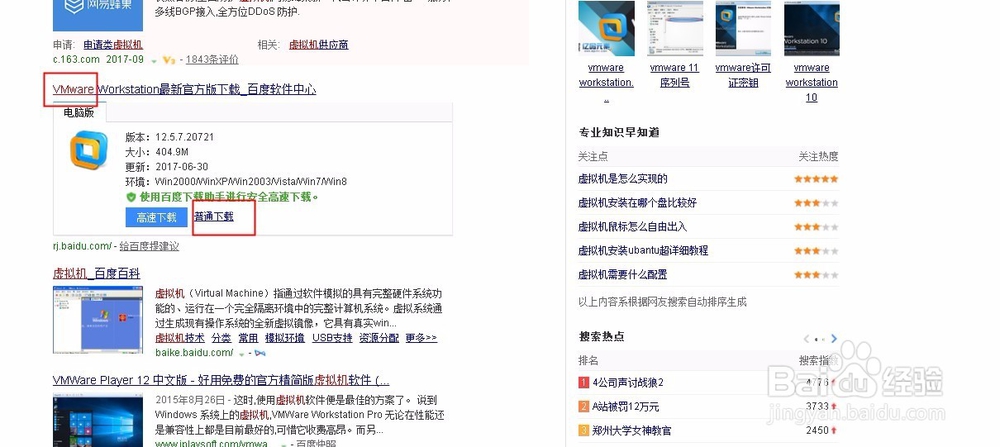Click the NetEase blue logo image
Viewport: 1000px width, 447px height.
coord(98,15)
